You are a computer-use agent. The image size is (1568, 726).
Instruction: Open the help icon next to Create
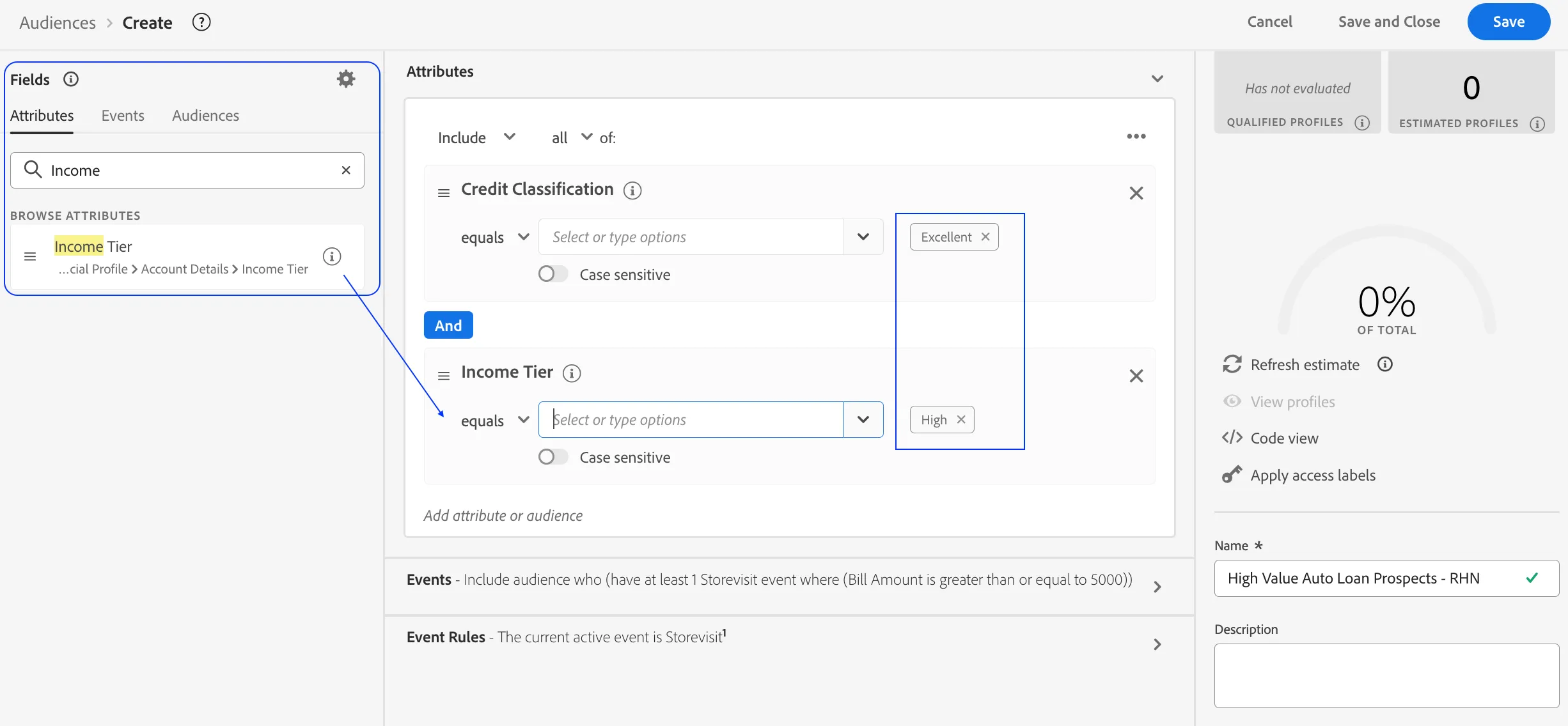click(201, 22)
